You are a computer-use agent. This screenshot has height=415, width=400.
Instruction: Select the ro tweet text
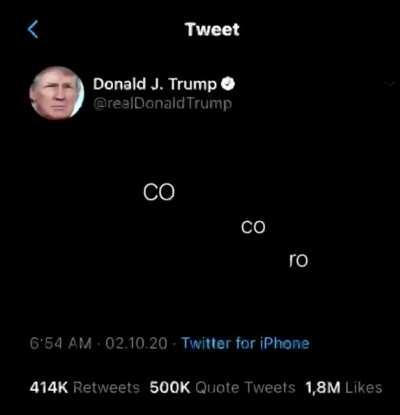(298, 260)
